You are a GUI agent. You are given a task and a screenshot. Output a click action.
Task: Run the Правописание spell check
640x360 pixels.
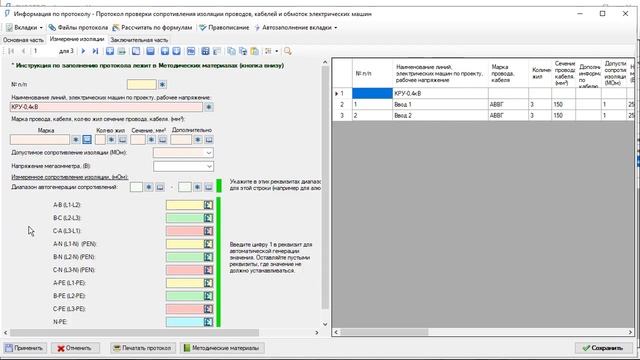224,28
